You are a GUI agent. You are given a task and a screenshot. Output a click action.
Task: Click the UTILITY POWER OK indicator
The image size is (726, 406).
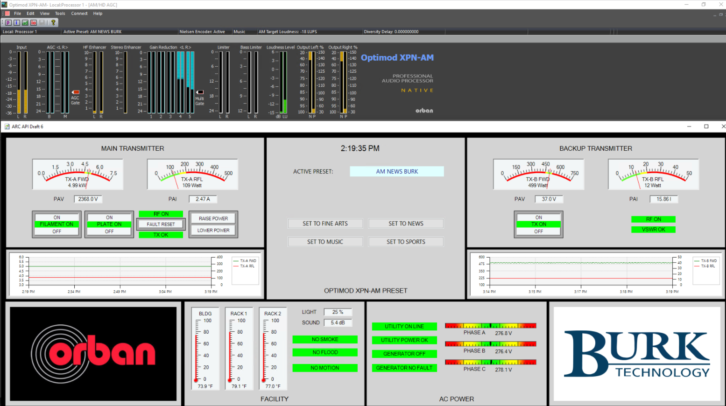(x=404, y=340)
